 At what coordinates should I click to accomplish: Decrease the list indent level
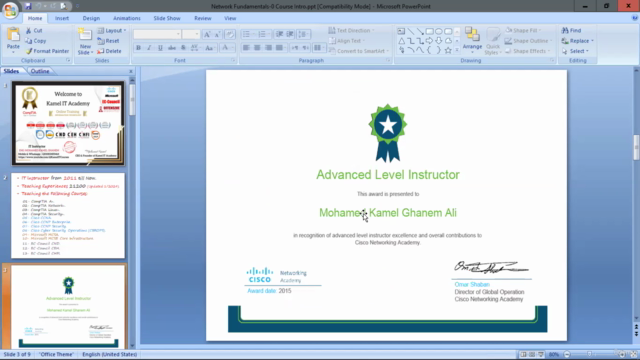point(279,34)
